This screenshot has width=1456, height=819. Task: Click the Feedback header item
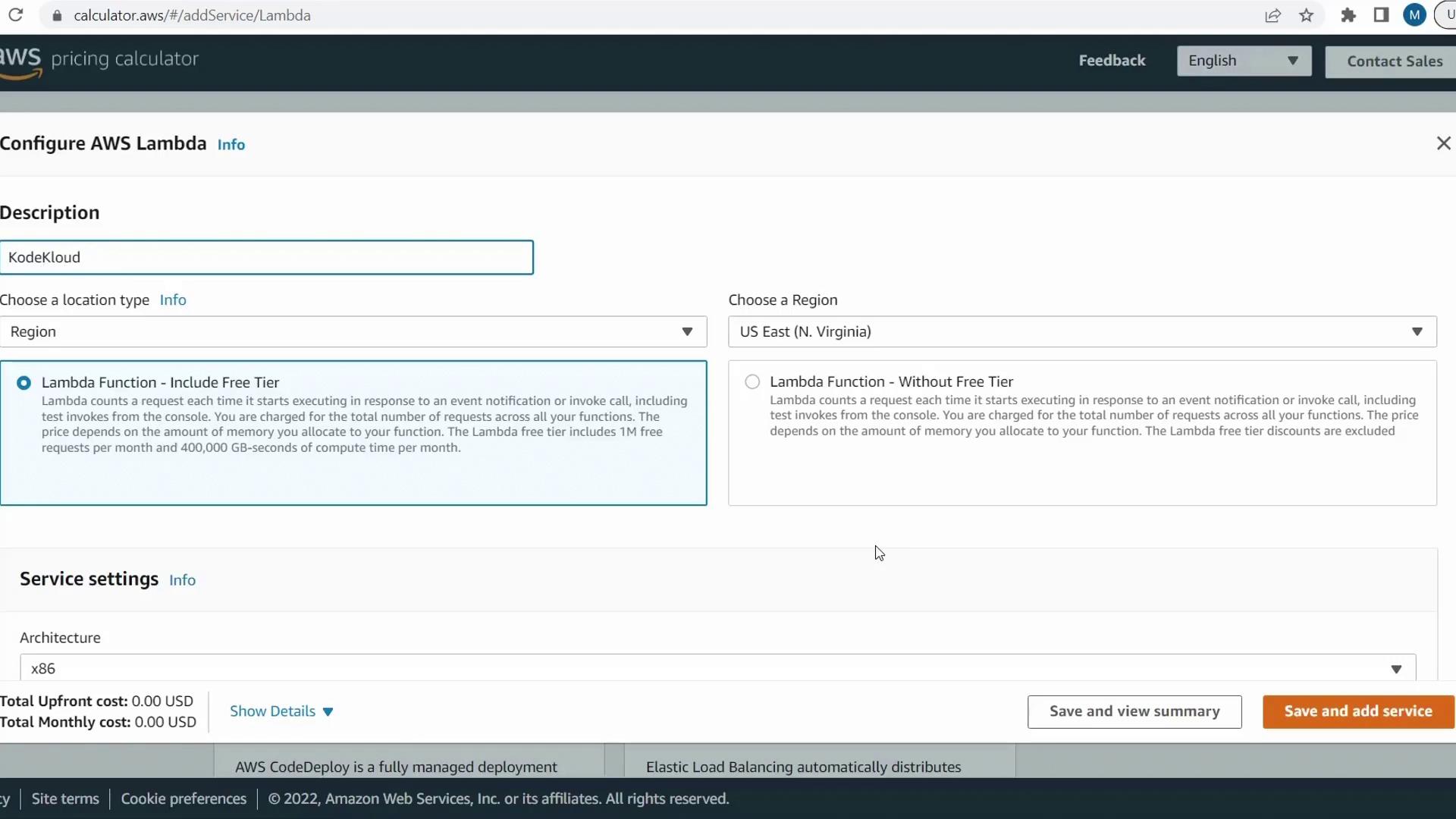pos(1112,61)
